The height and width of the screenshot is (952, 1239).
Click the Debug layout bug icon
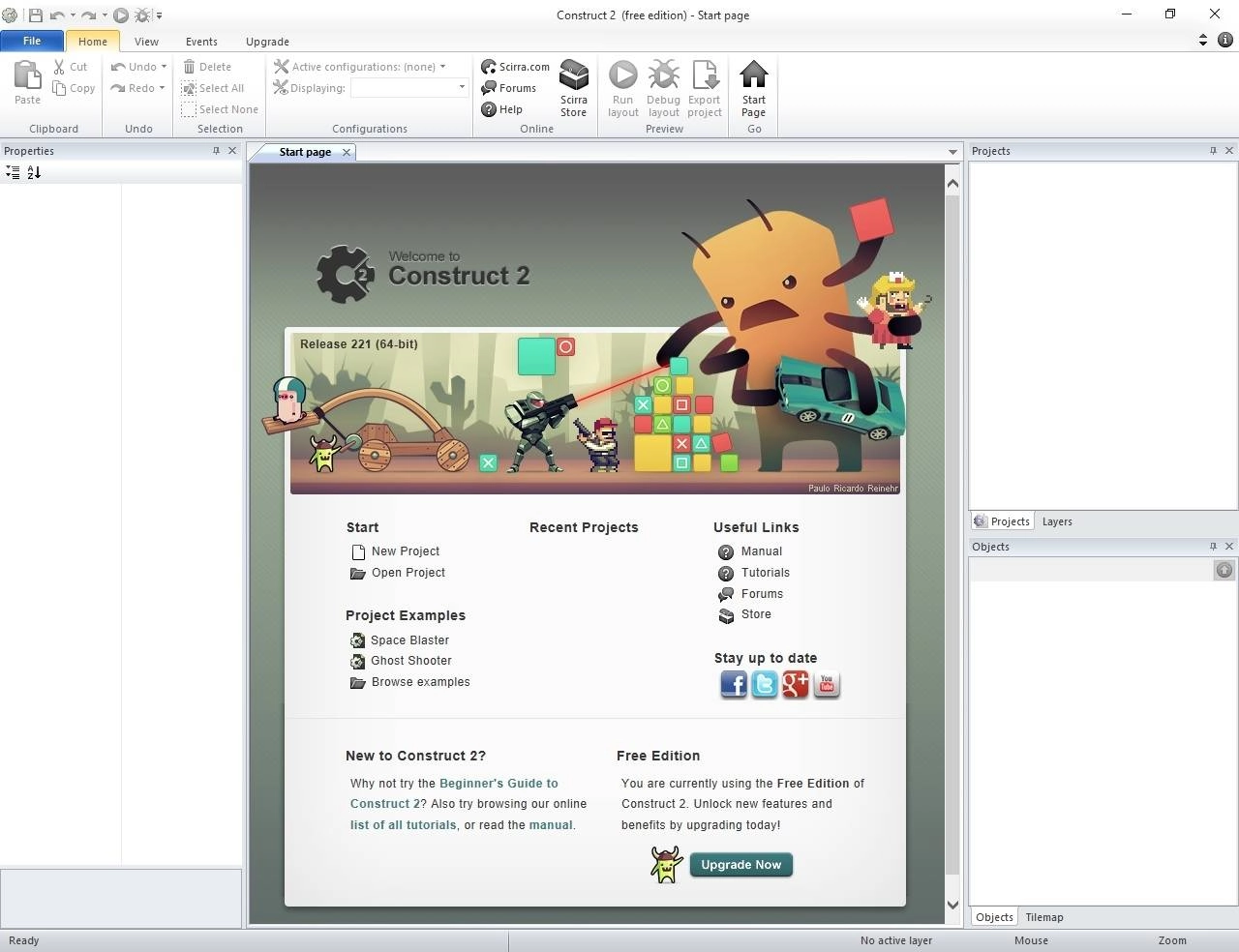point(663,75)
